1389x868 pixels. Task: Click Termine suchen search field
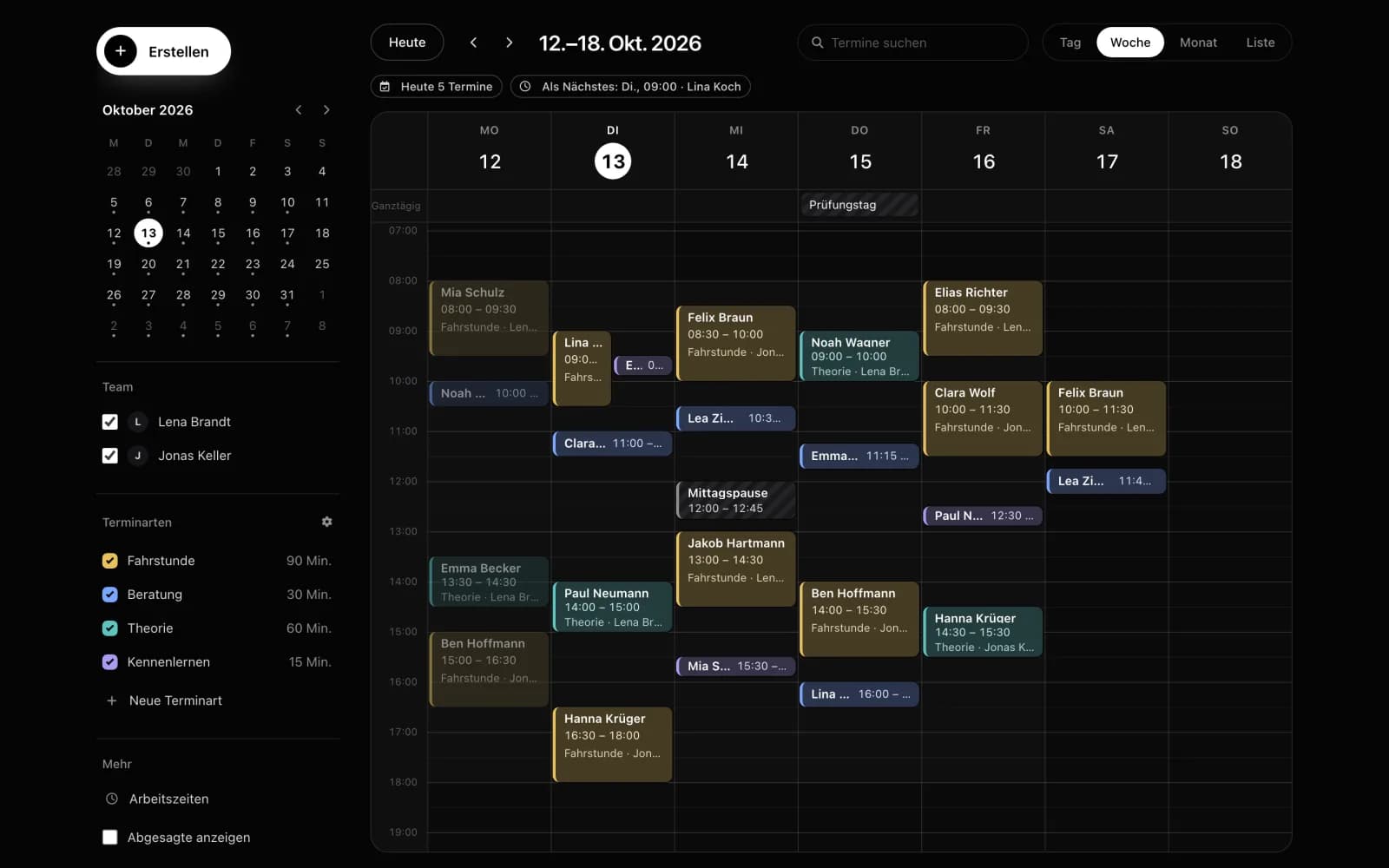913,43
